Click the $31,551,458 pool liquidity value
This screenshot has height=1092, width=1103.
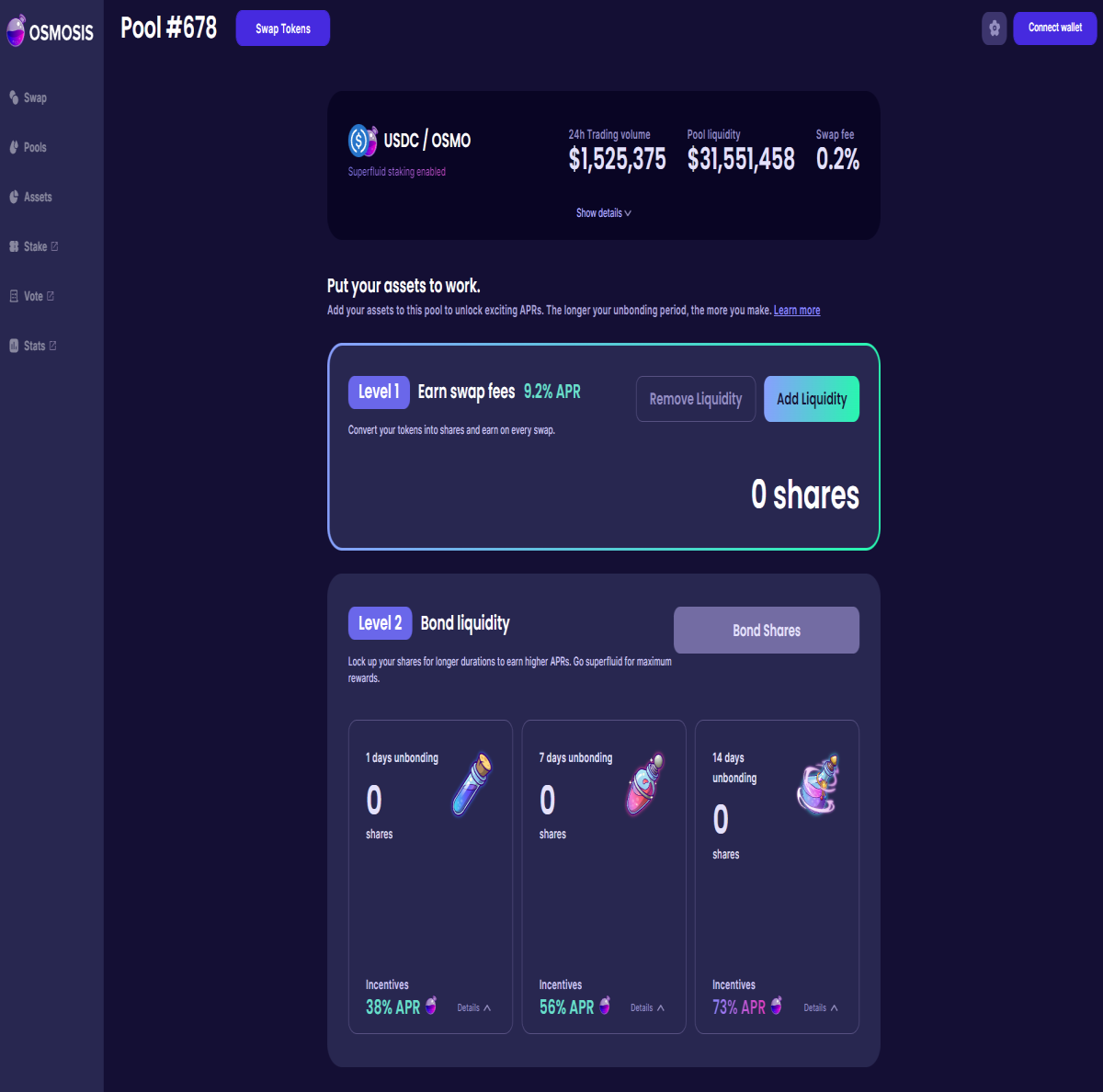(741, 160)
